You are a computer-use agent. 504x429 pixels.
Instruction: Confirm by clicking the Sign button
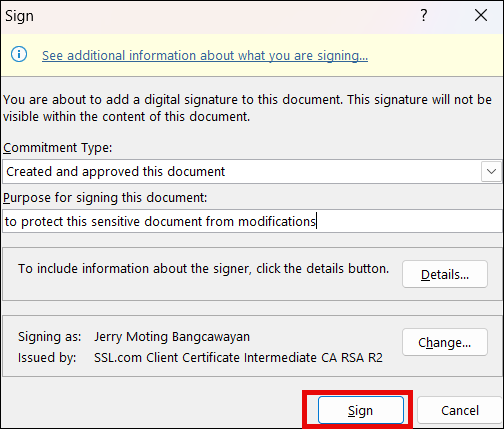361,410
